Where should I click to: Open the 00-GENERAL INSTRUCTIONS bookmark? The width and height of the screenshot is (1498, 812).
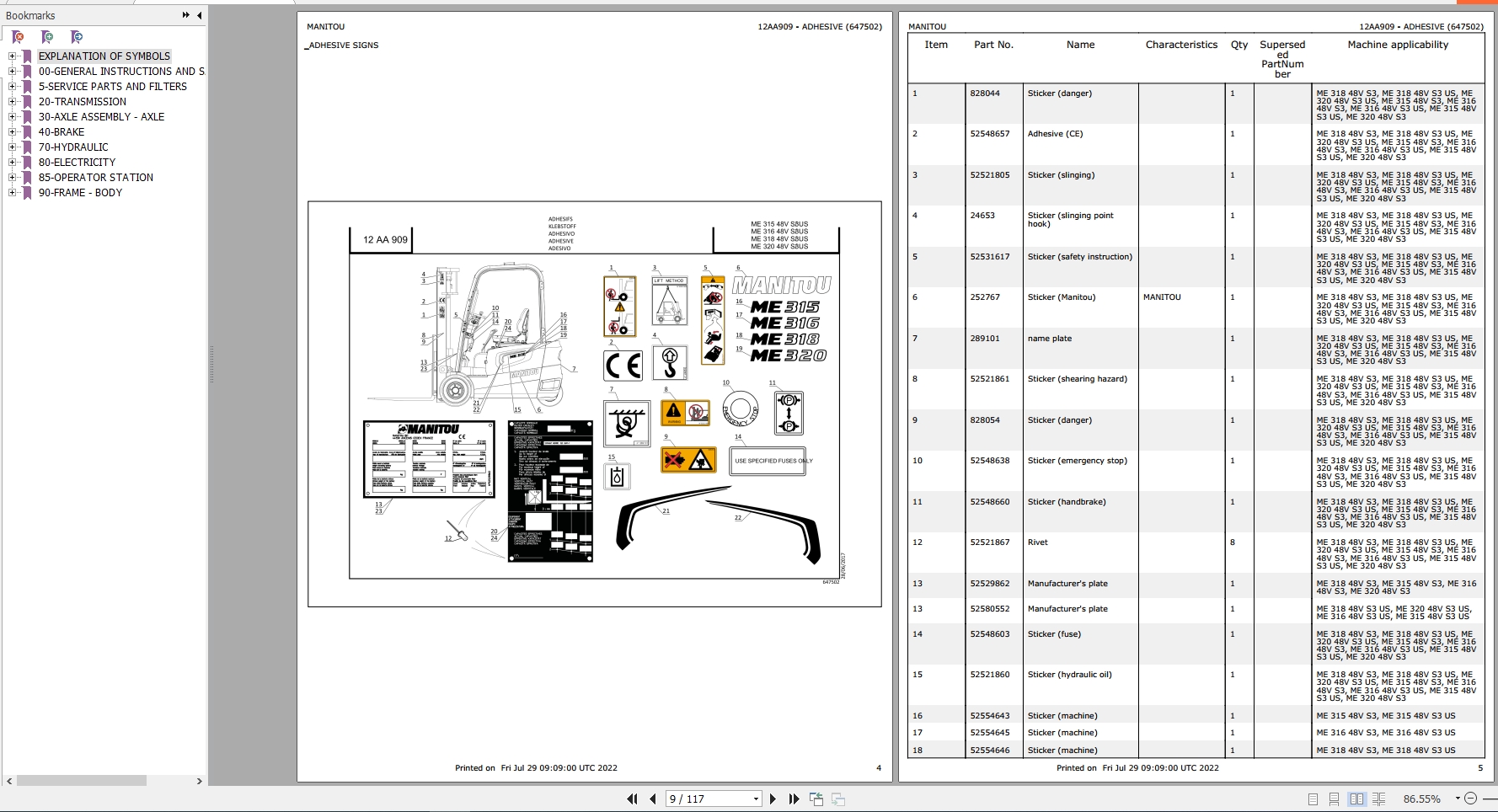click(x=121, y=72)
